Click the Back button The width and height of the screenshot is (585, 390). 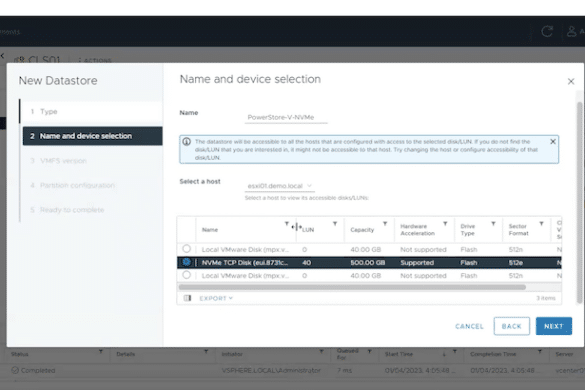(x=512, y=326)
